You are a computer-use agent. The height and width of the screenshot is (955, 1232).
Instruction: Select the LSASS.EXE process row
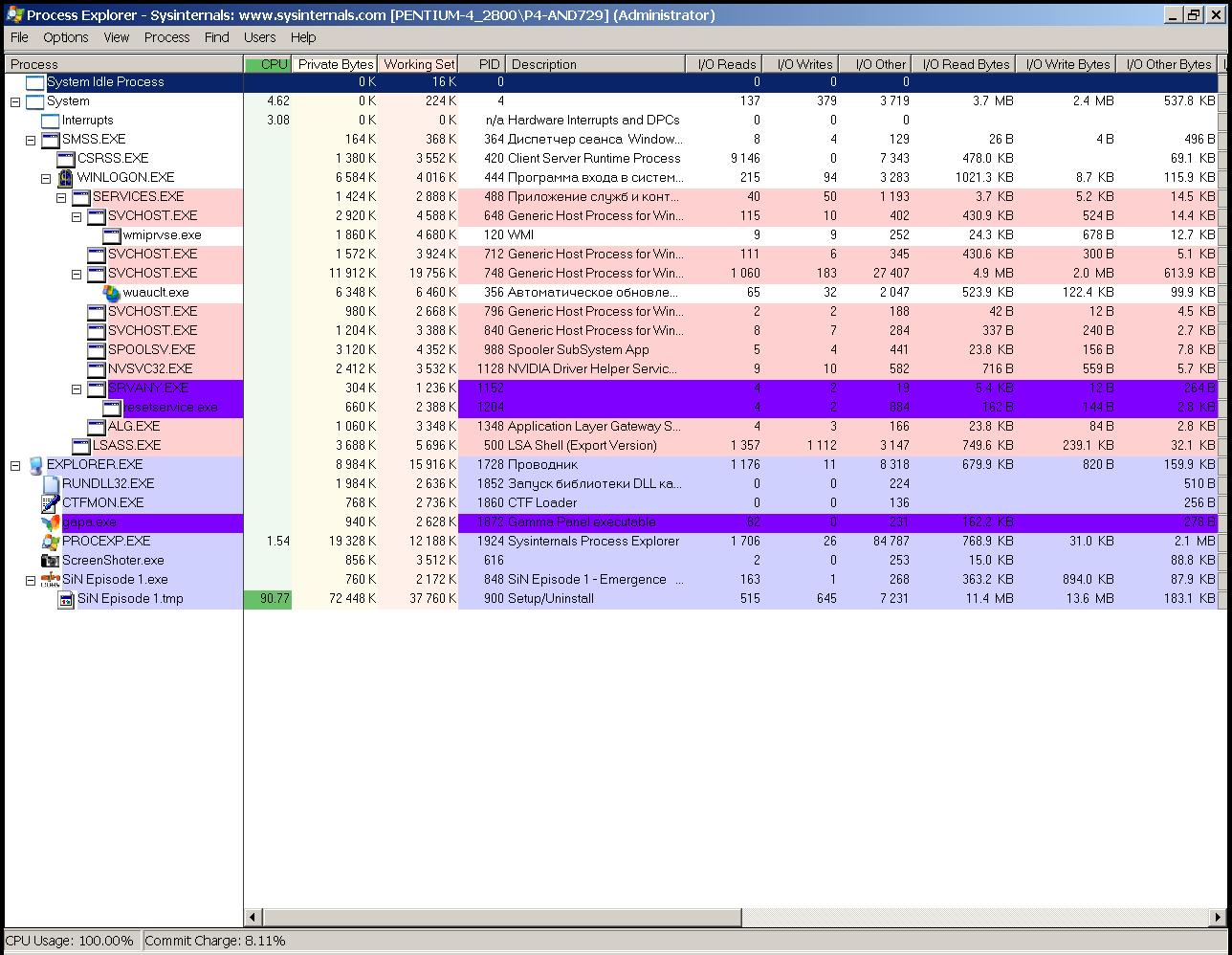click(126, 446)
